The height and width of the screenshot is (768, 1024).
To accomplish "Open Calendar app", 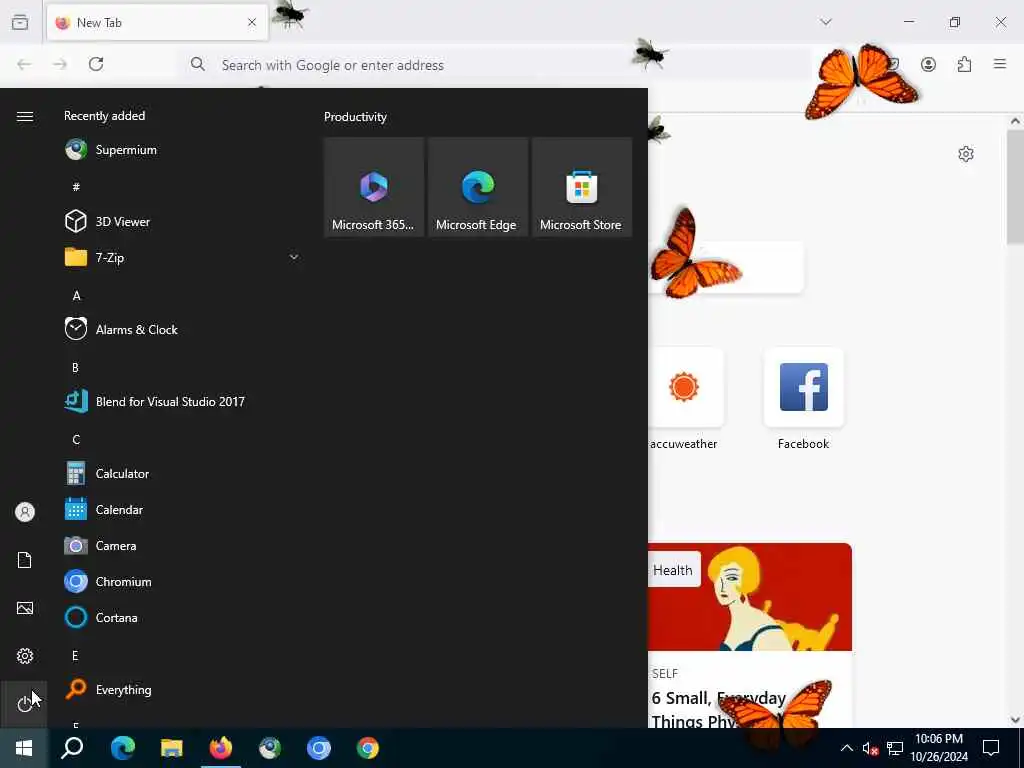I will pyautogui.click(x=182, y=509).
